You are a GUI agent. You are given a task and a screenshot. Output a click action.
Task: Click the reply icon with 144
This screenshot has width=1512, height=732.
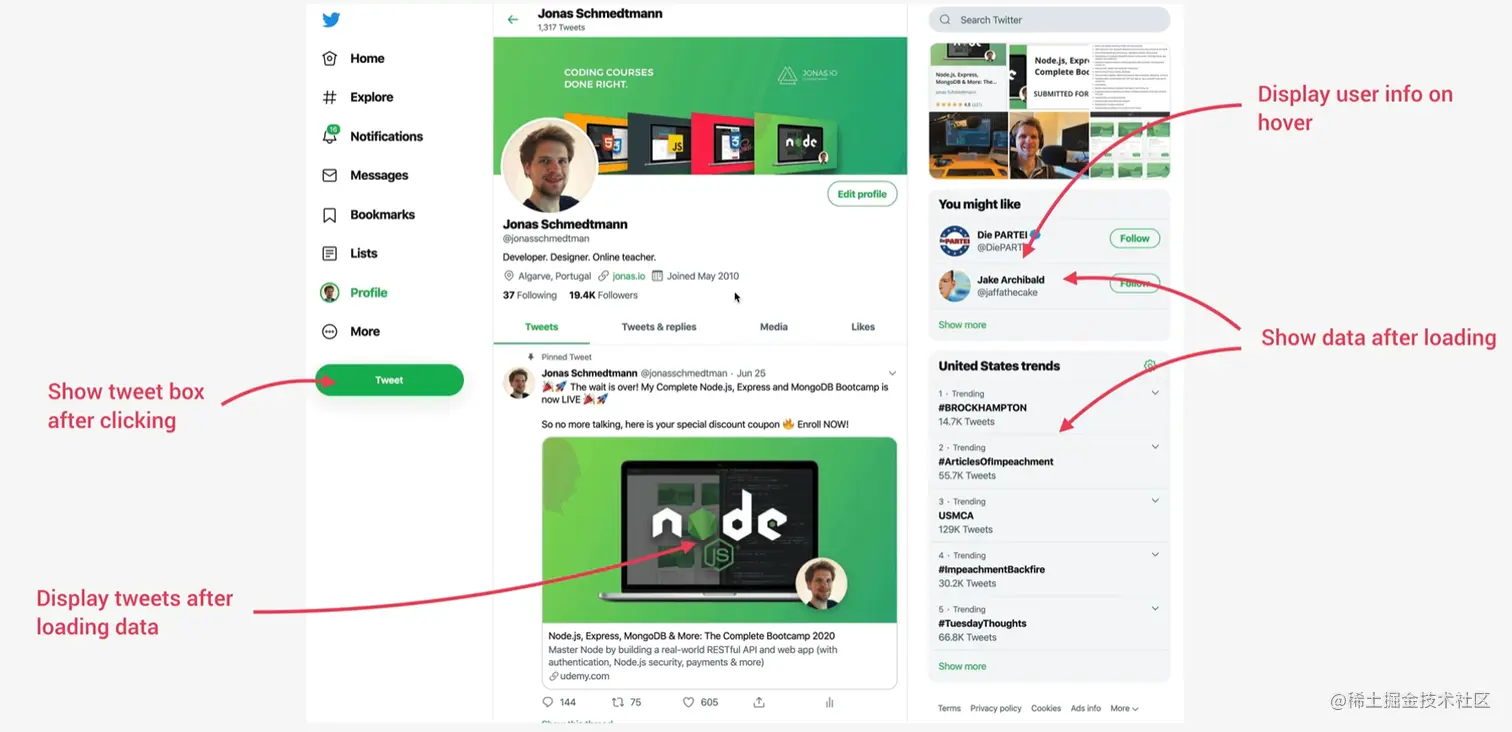click(x=547, y=702)
